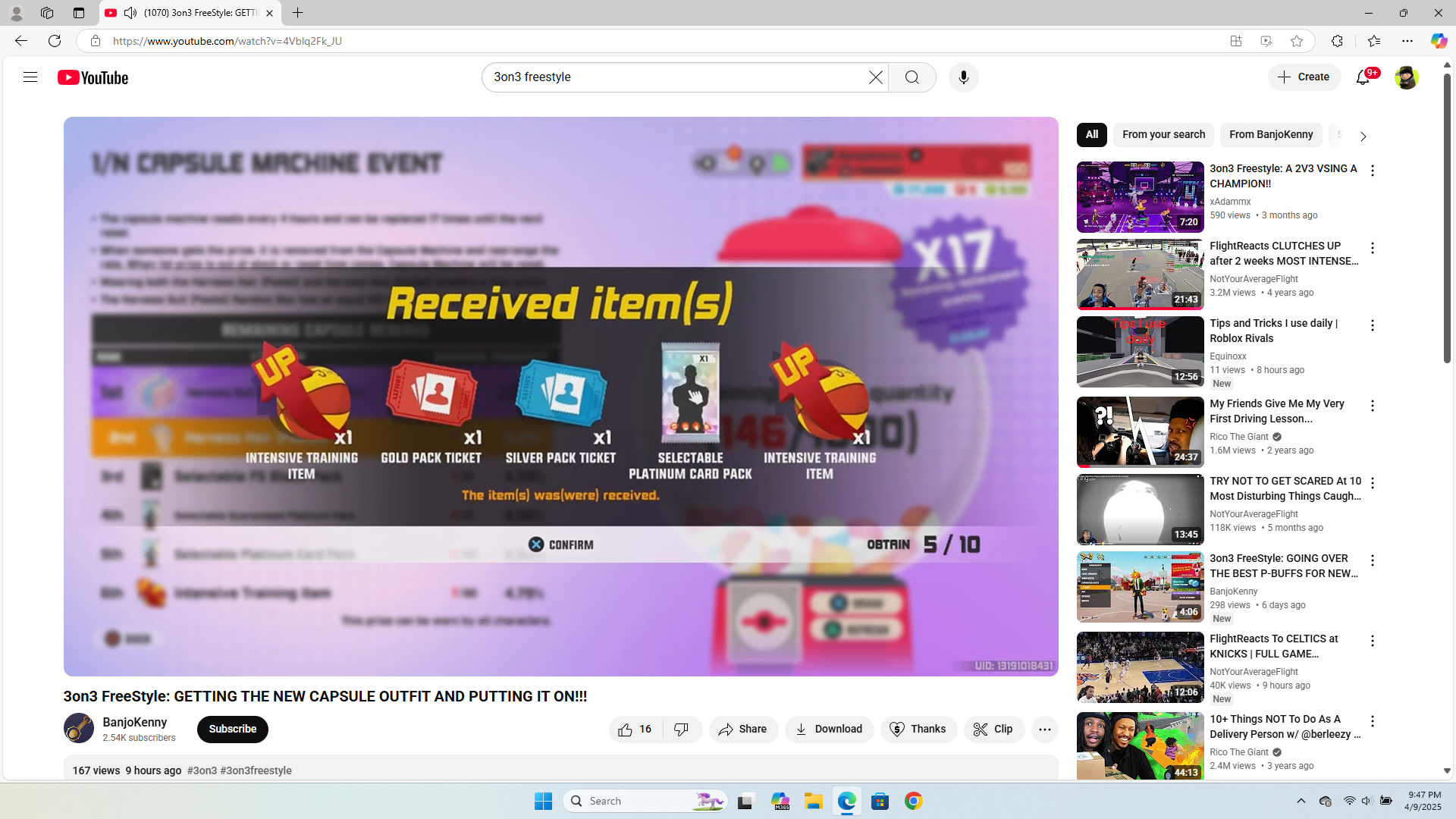1456x819 pixels.
Task: Open the Equinoxx channel link
Action: click(x=1228, y=356)
